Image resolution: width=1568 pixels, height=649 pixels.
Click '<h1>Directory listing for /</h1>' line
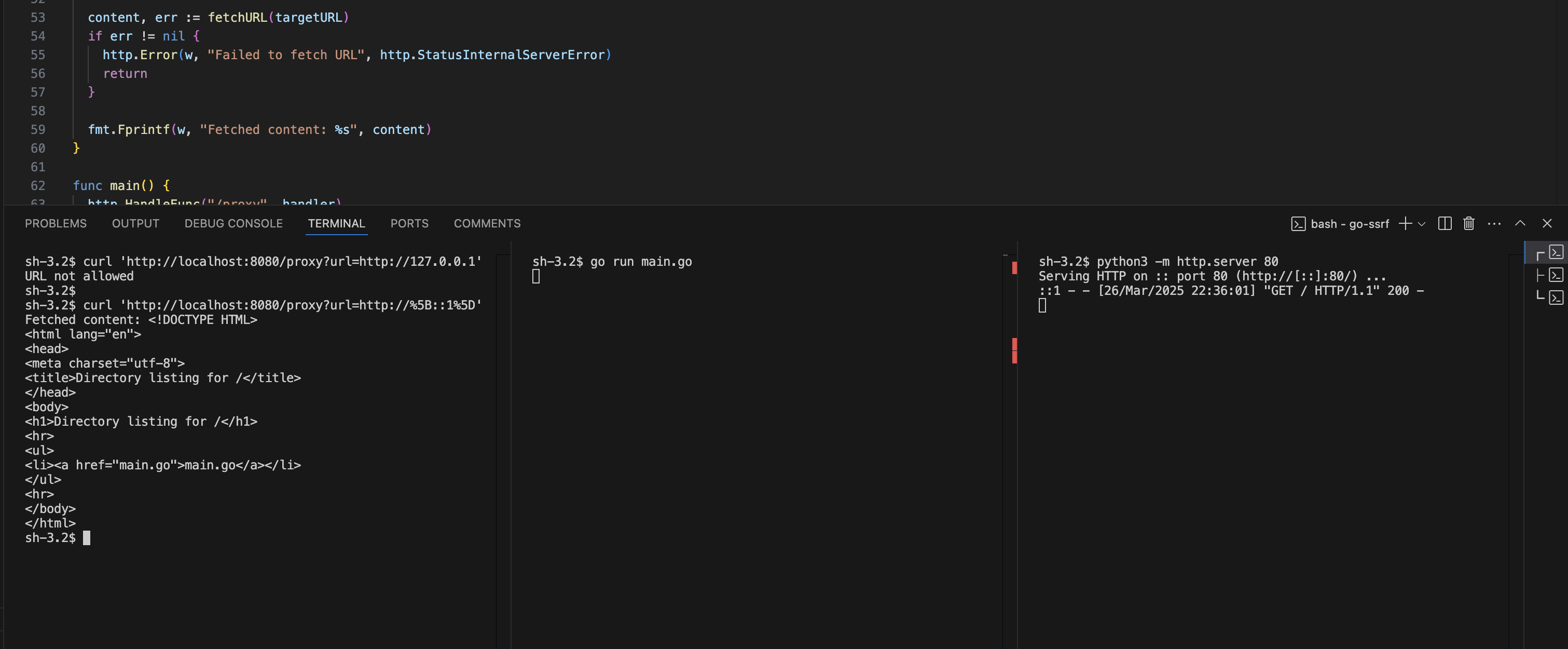pyautogui.click(x=141, y=422)
